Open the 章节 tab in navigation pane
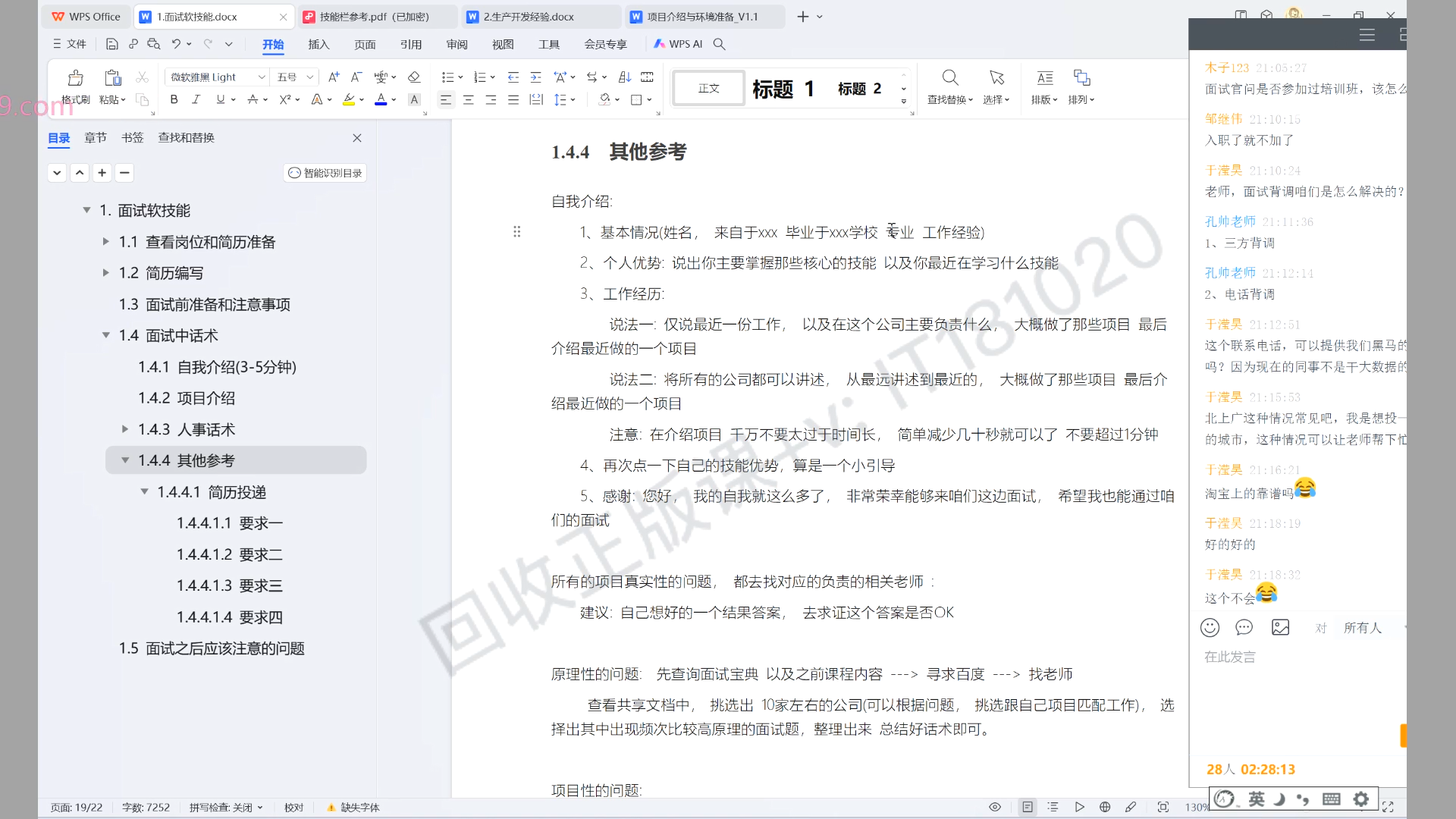 click(x=96, y=137)
